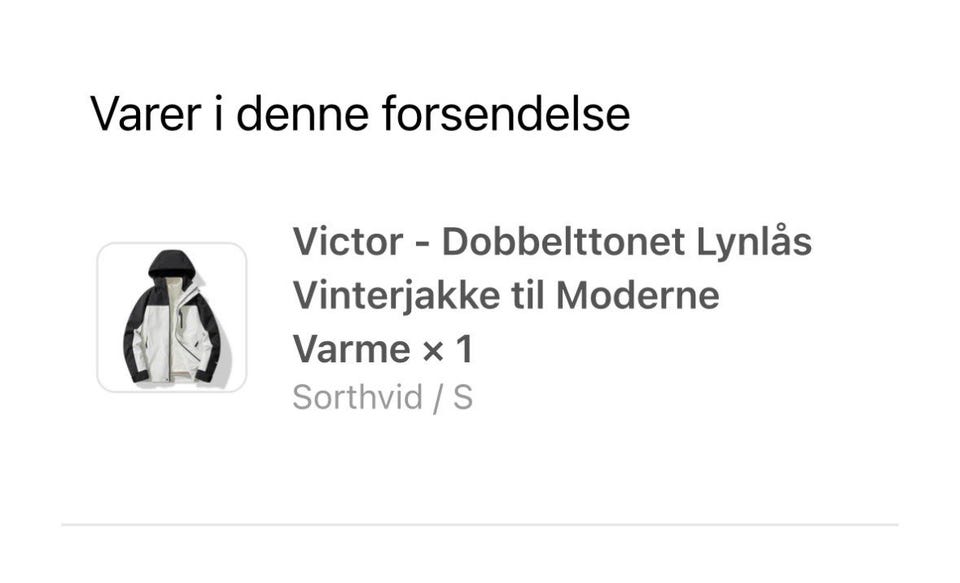Click the 'Varer i denne forsendelse' heading

[x=360, y=113]
